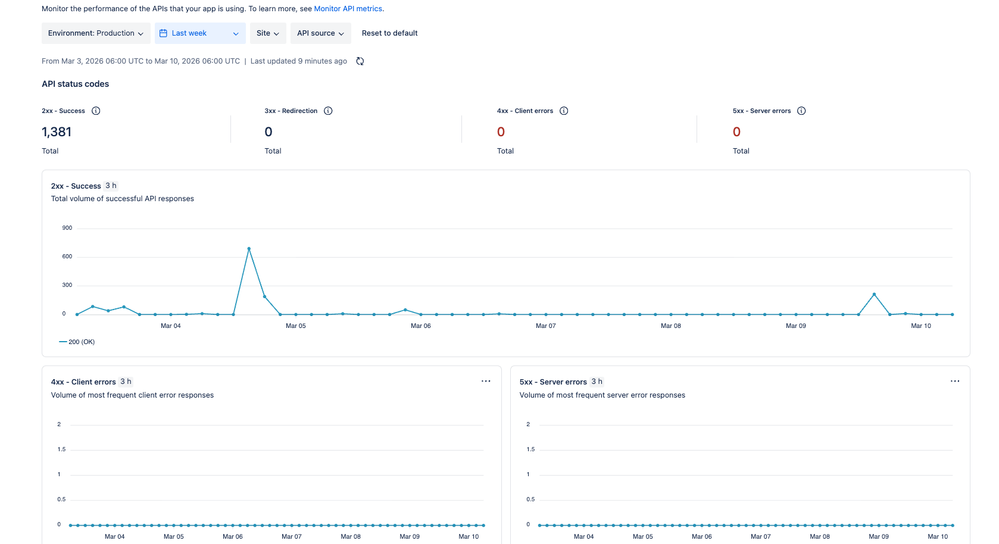
Task: Click Total volume of successful API responses text
Action: [x=122, y=199]
